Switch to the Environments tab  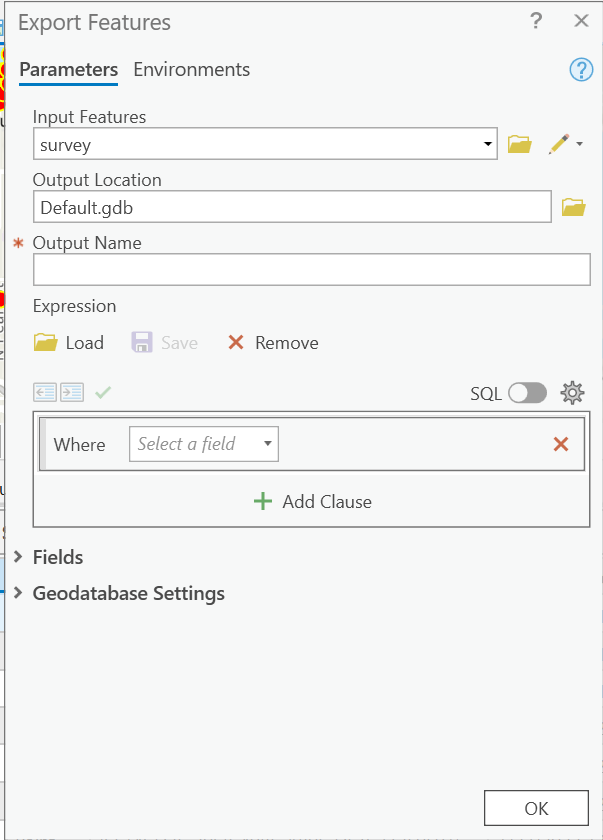click(x=191, y=69)
